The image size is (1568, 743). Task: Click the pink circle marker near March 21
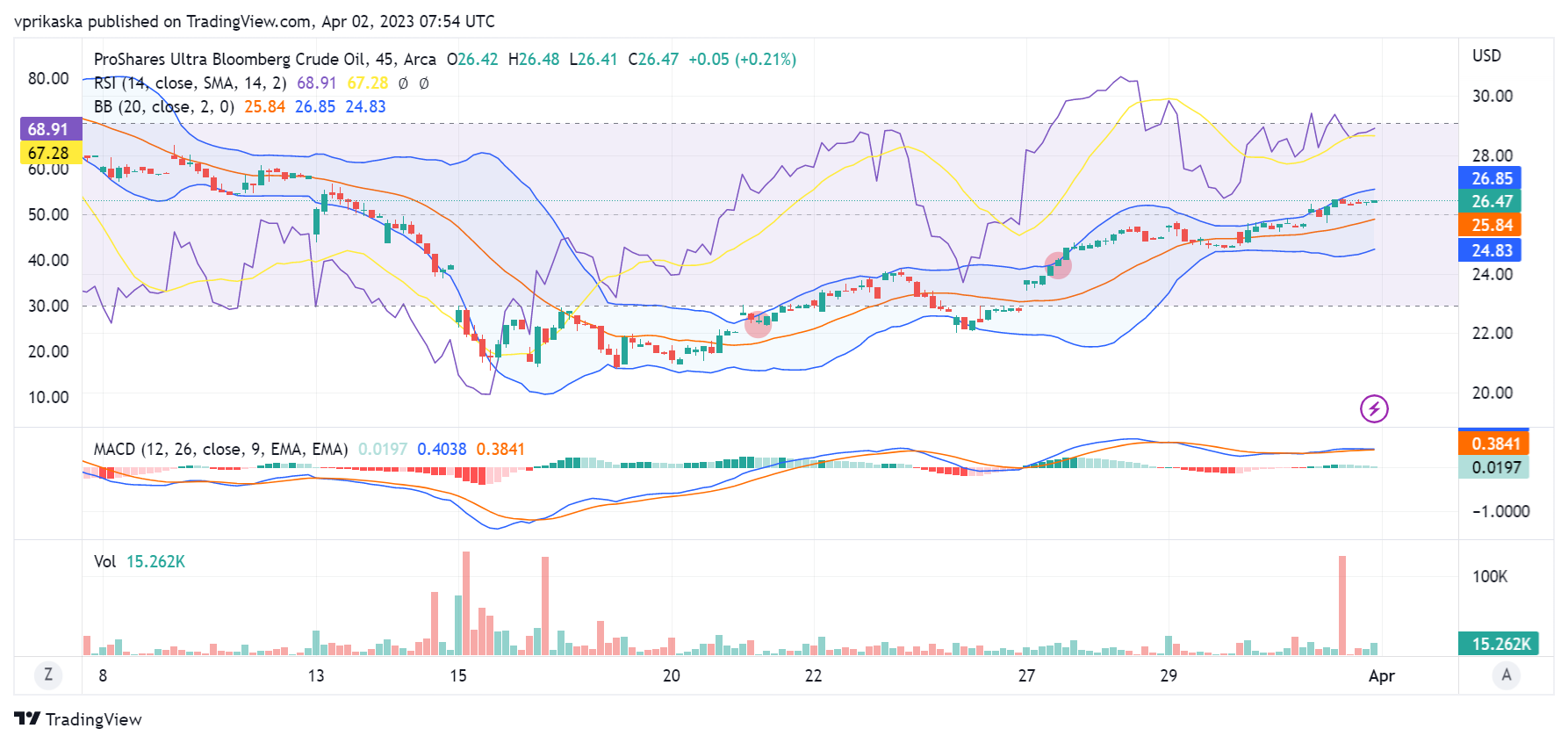click(x=758, y=325)
